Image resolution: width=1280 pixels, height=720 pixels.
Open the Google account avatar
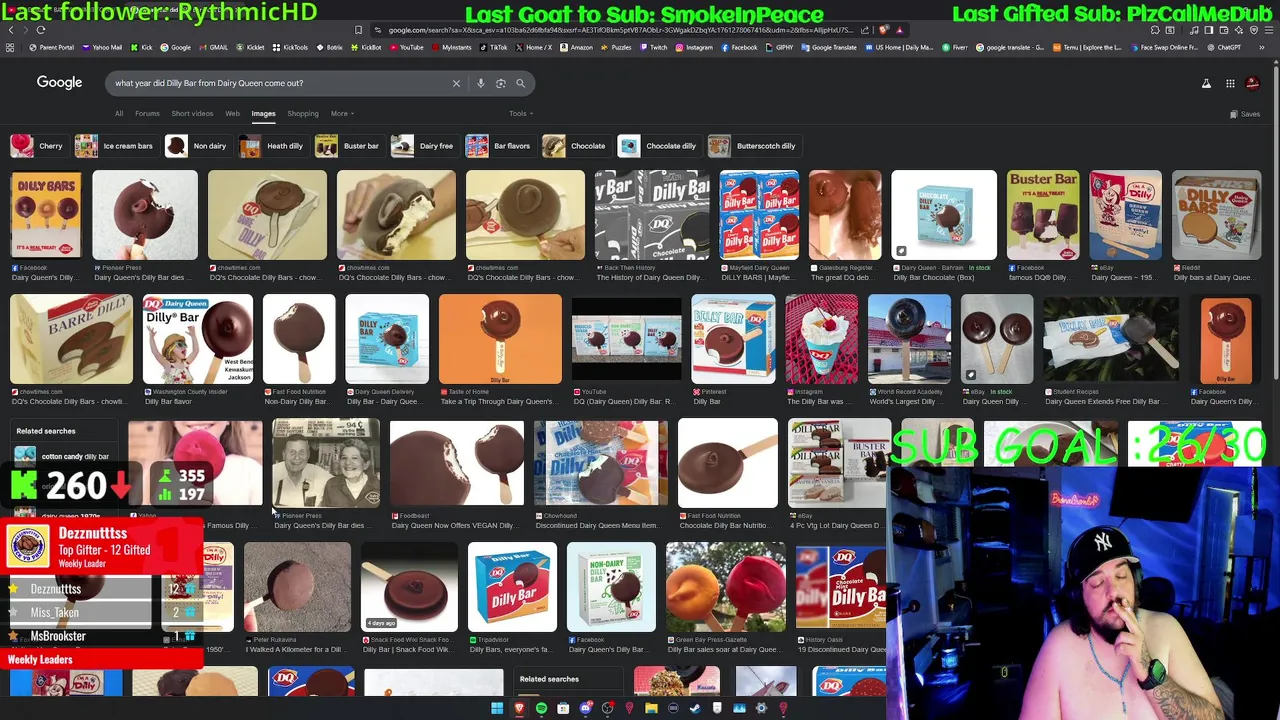tap(1253, 83)
